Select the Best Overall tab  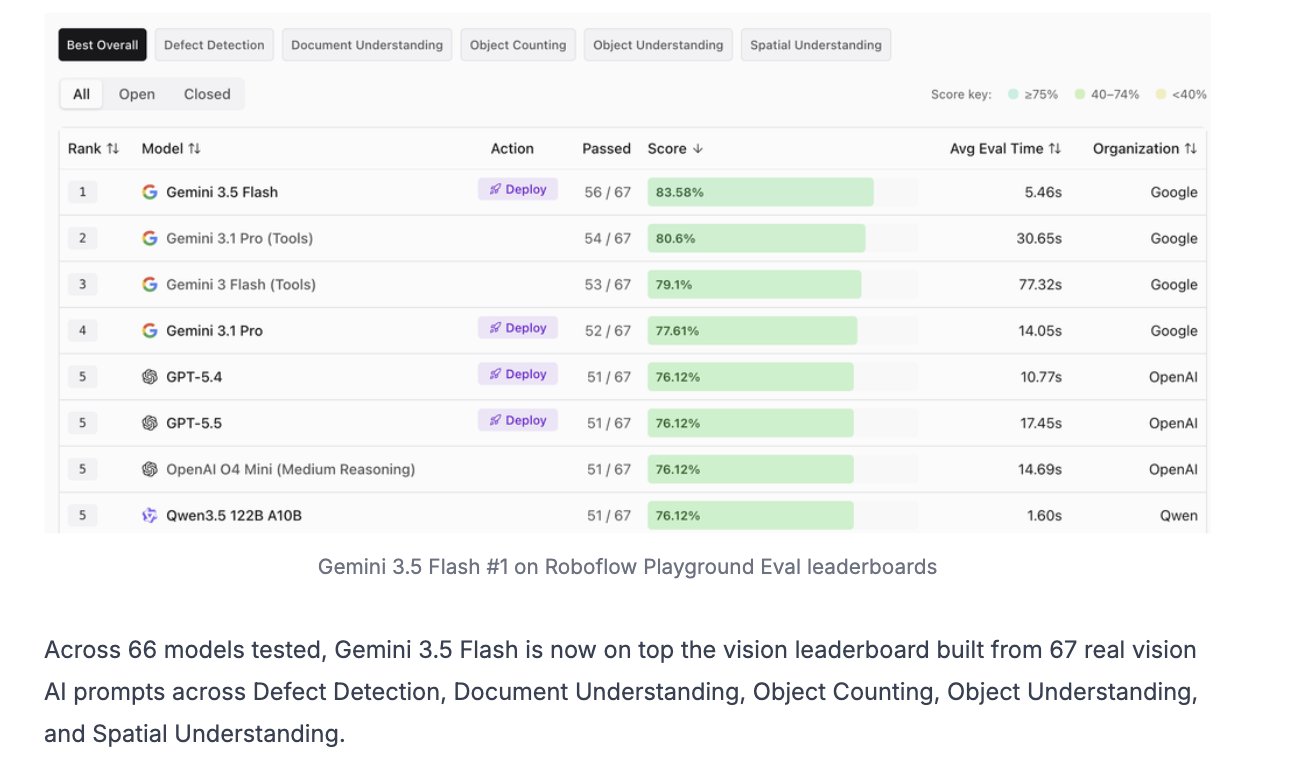click(x=103, y=45)
